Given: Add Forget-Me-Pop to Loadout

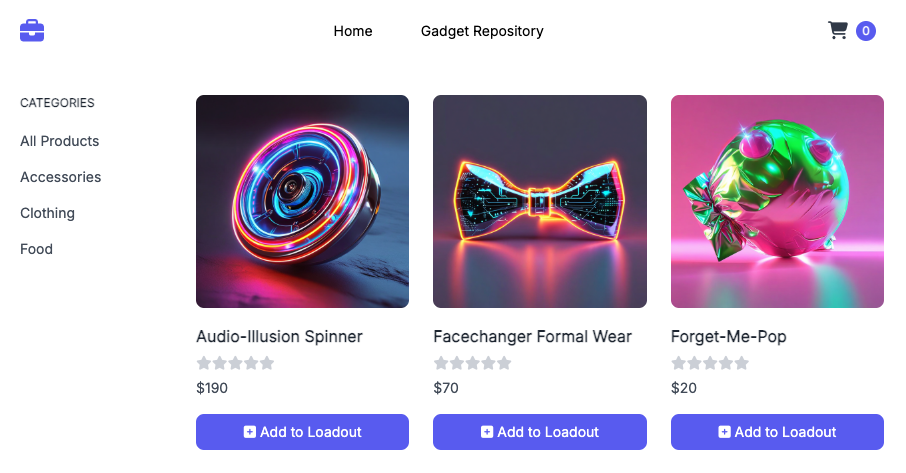Looking at the screenshot, I should [777, 432].
